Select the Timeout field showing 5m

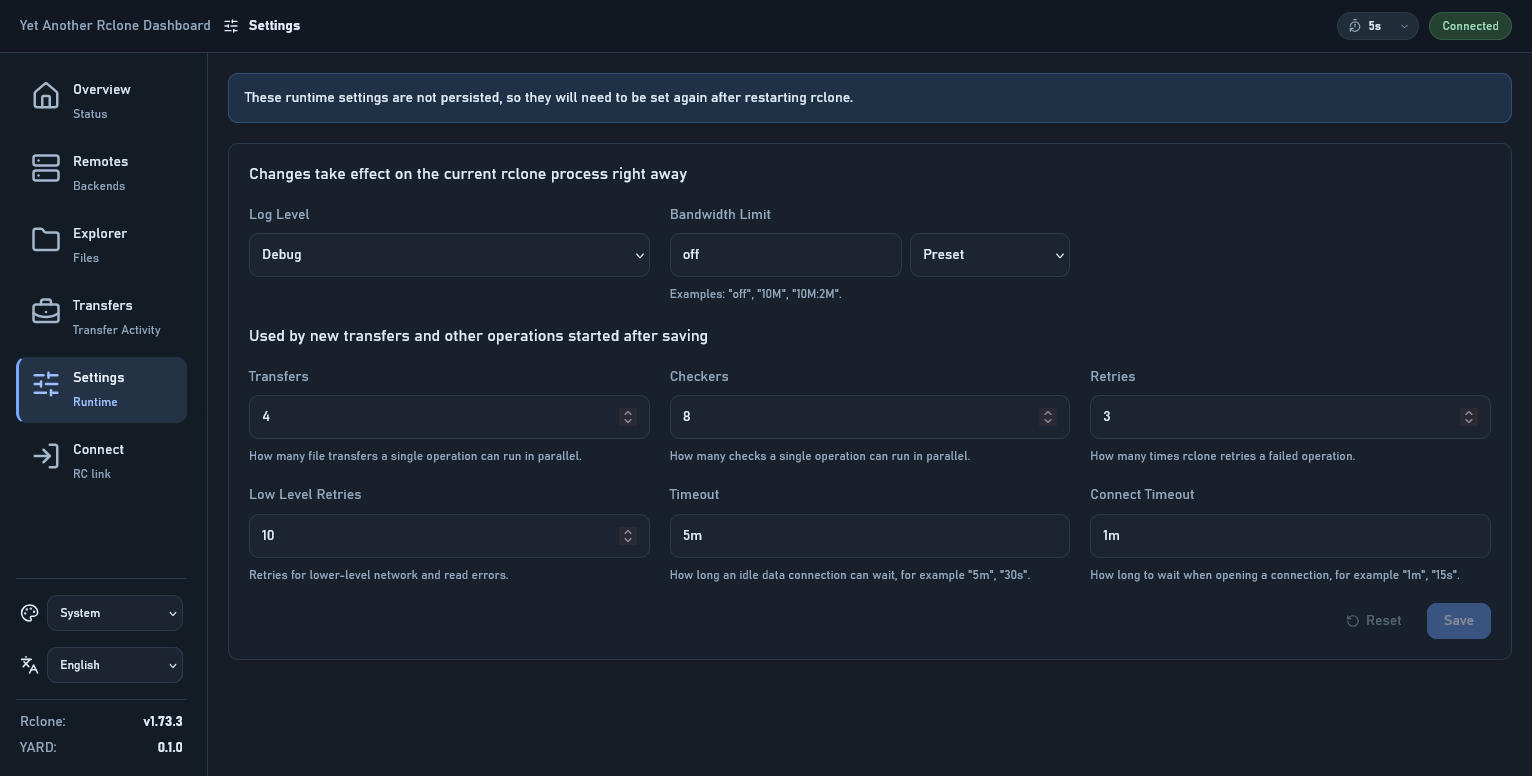870,536
